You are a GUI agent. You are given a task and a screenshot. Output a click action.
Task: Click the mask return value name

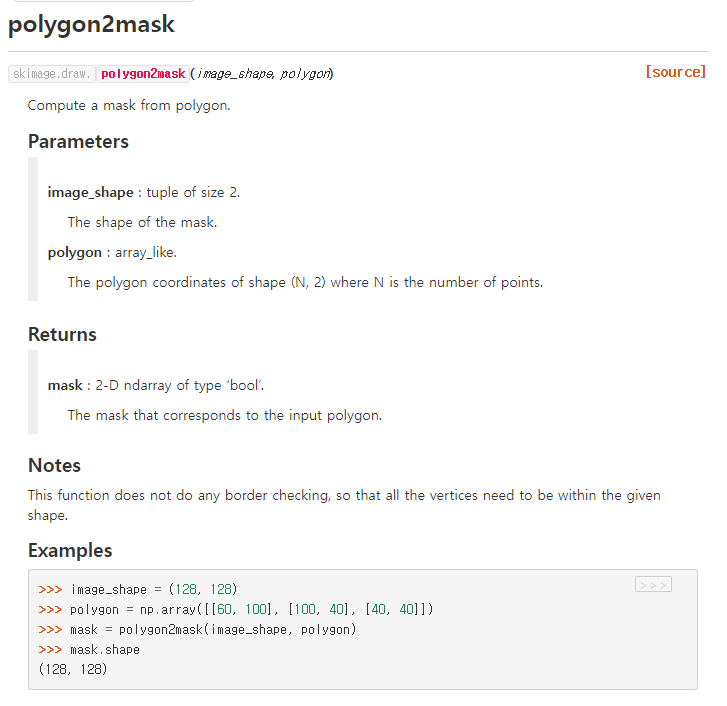coord(65,385)
